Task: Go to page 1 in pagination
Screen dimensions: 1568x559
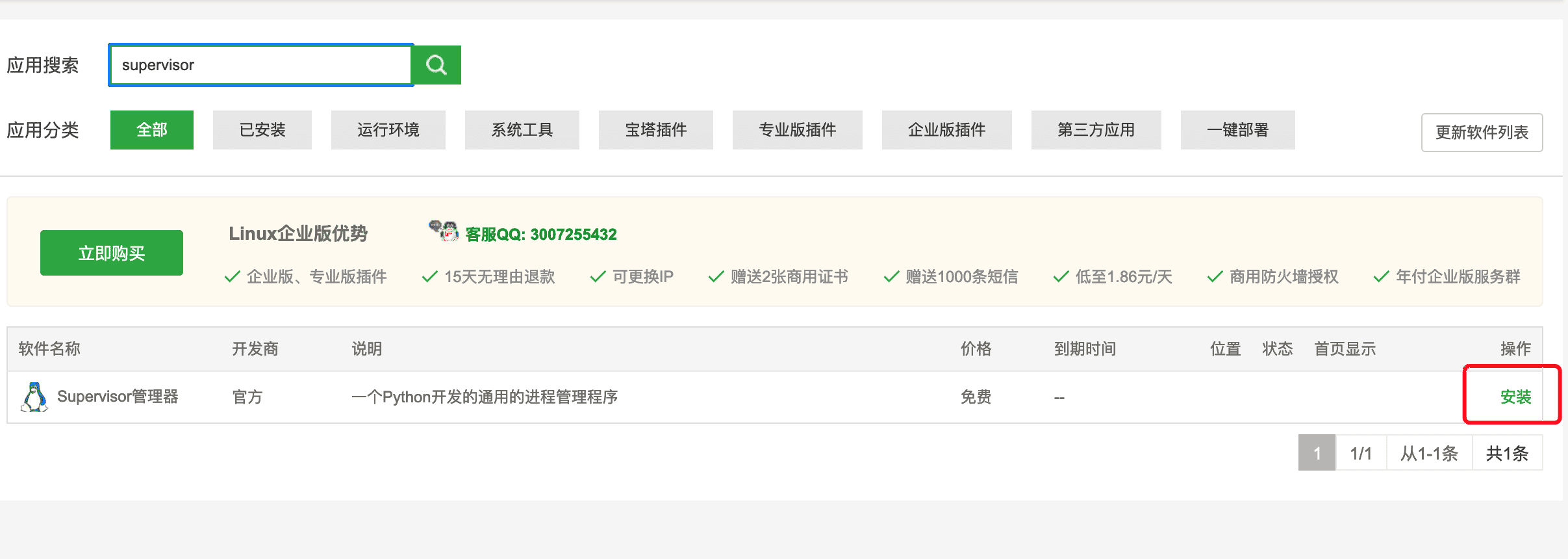Action: (1317, 453)
